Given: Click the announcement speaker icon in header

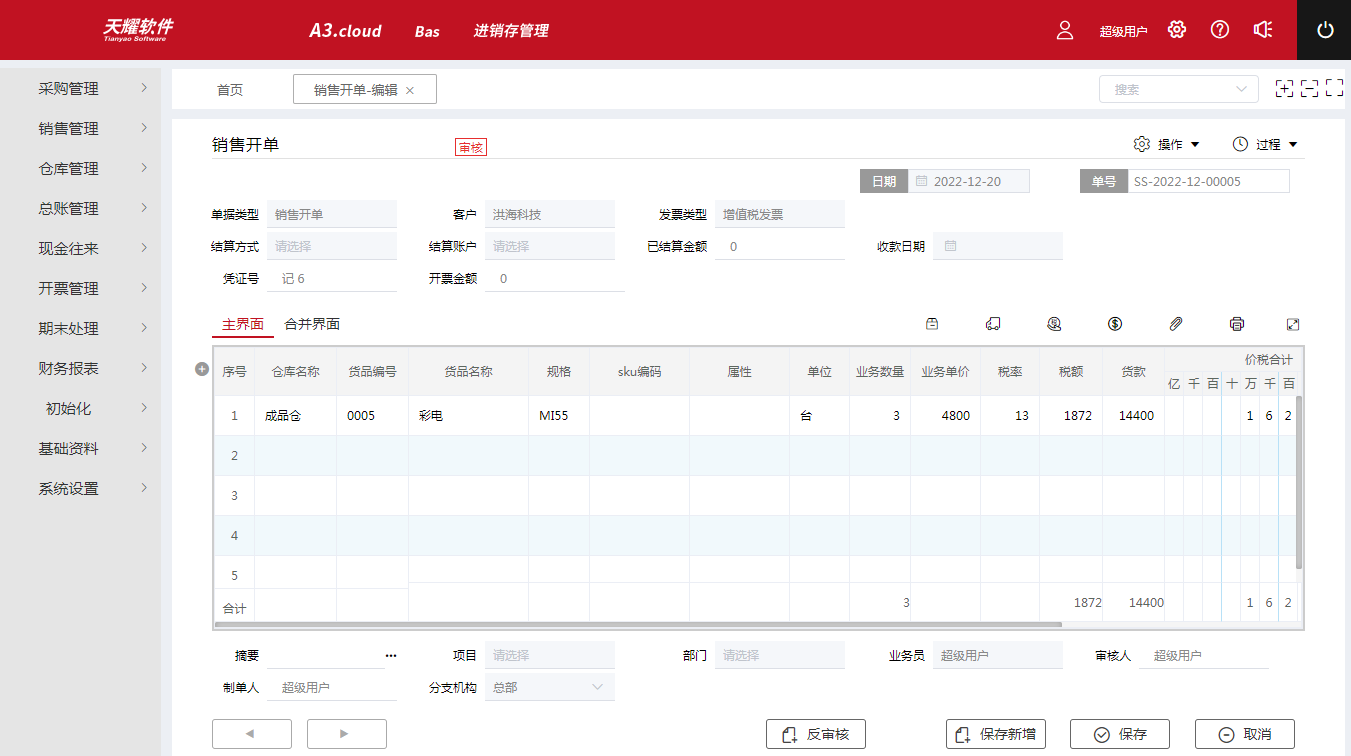Looking at the screenshot, I should 1263,30.
